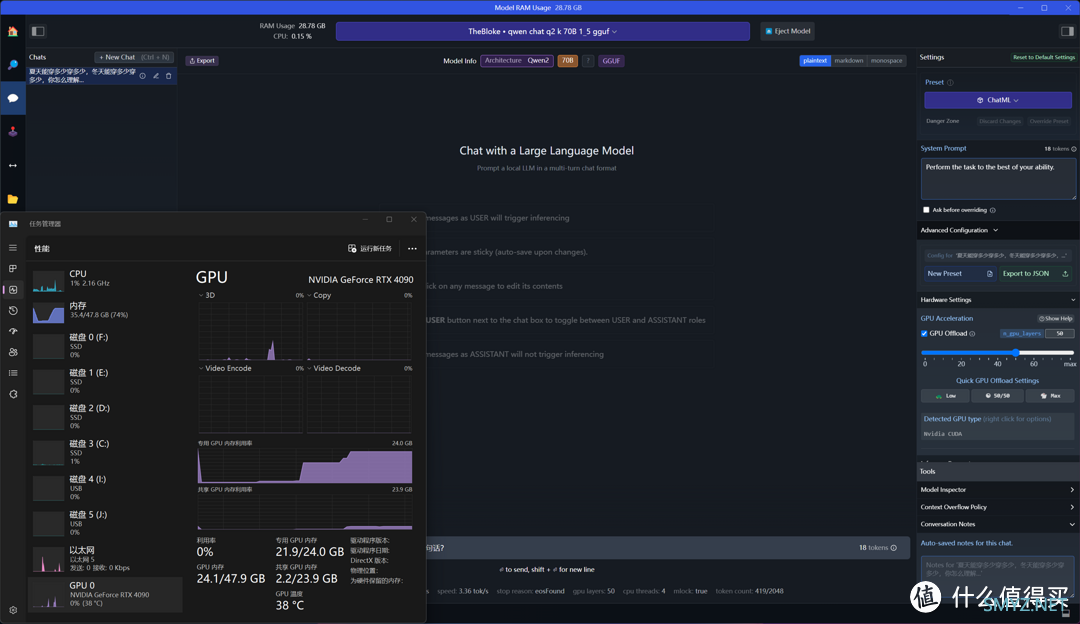Screen dimensions: 1080x624
Task: Open the folder icon for My Models
Action: tap(12, 199)
